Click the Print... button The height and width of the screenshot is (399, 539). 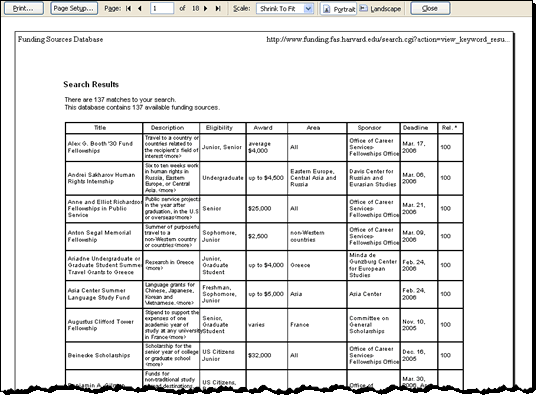[24, 9]
